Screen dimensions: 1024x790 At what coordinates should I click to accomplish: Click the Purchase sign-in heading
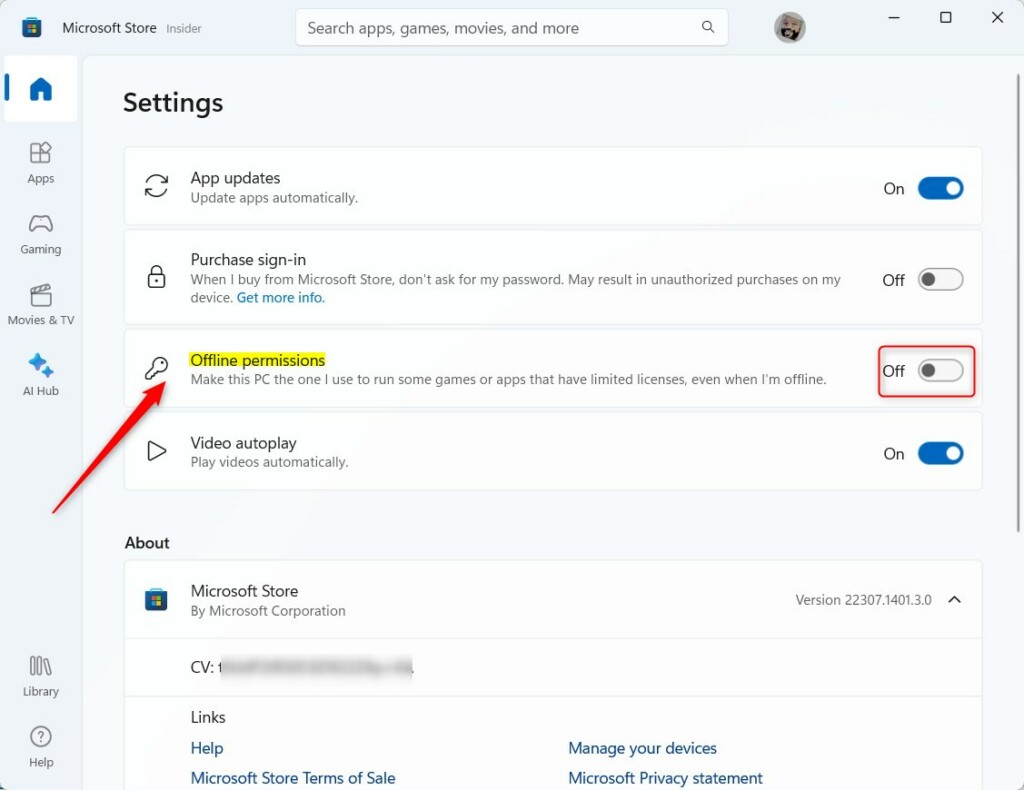tap(248, 260)
